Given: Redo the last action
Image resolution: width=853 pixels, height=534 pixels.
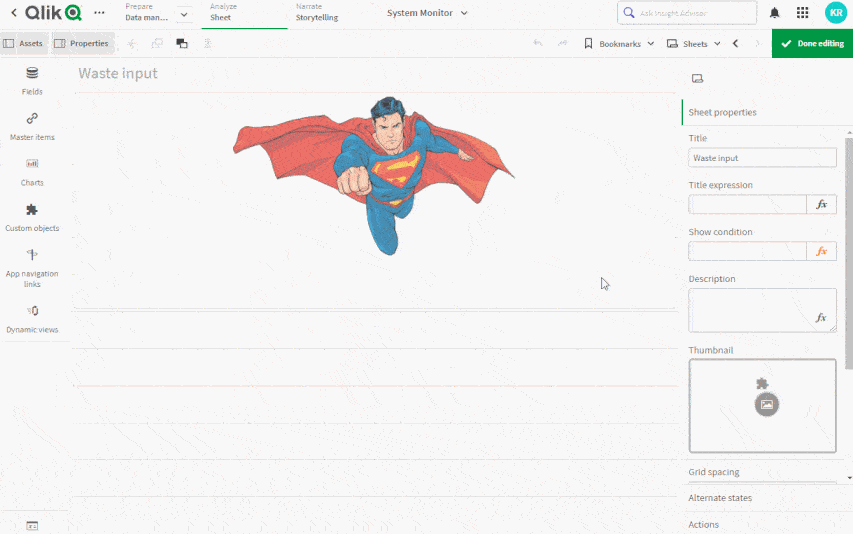Looking at the screenshot, I should (x=563, y=44).
